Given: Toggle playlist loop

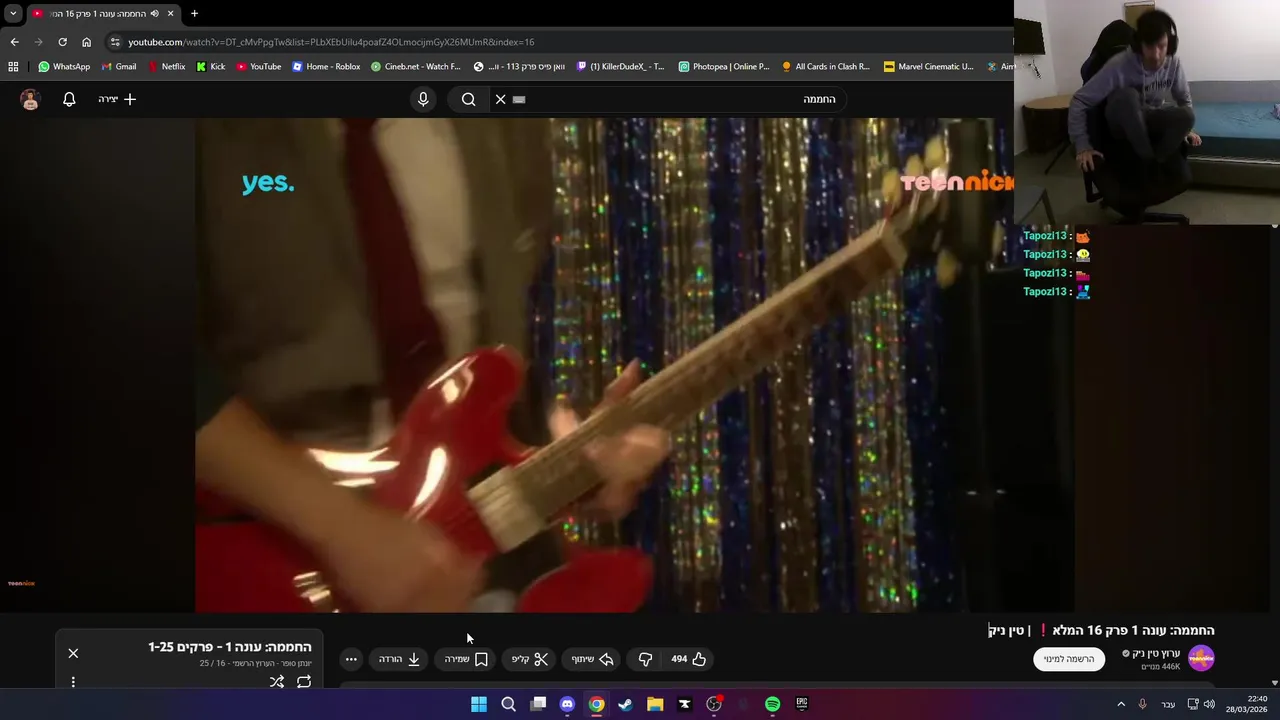Looking at the screenshot, I should [x=304, y=682].
